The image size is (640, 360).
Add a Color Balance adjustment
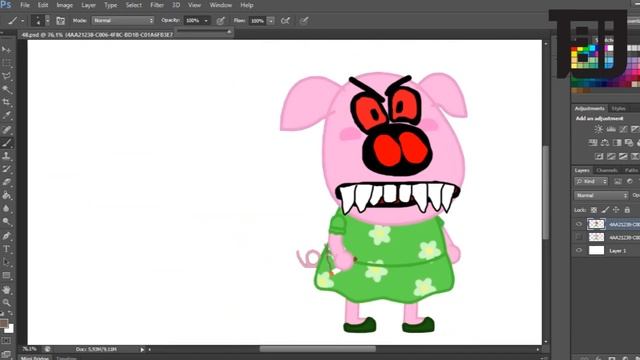pos(605,142)
